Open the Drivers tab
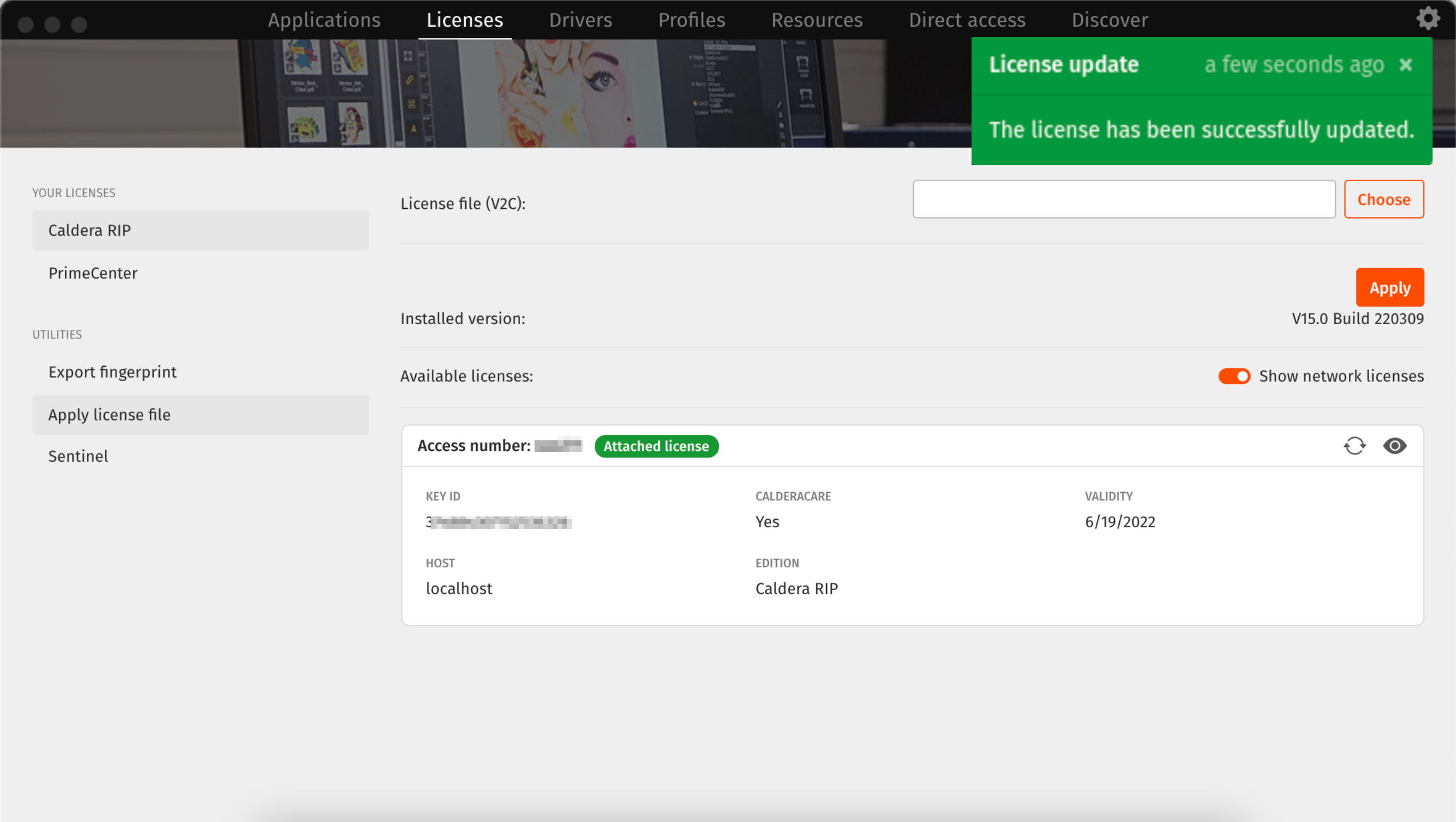Screen dimensions: 1456x822 [580, 20]
